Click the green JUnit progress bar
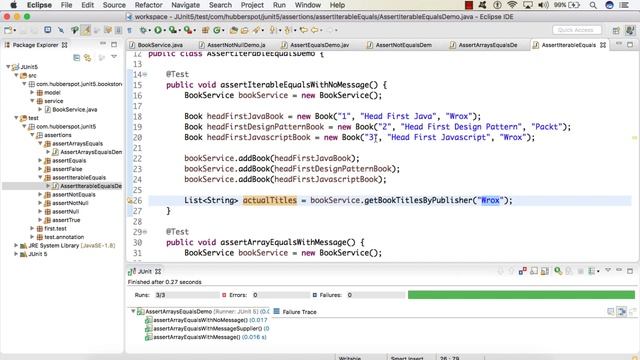Image resolution: width=640 pixels, height=360 pixels. tap(521, 295)
